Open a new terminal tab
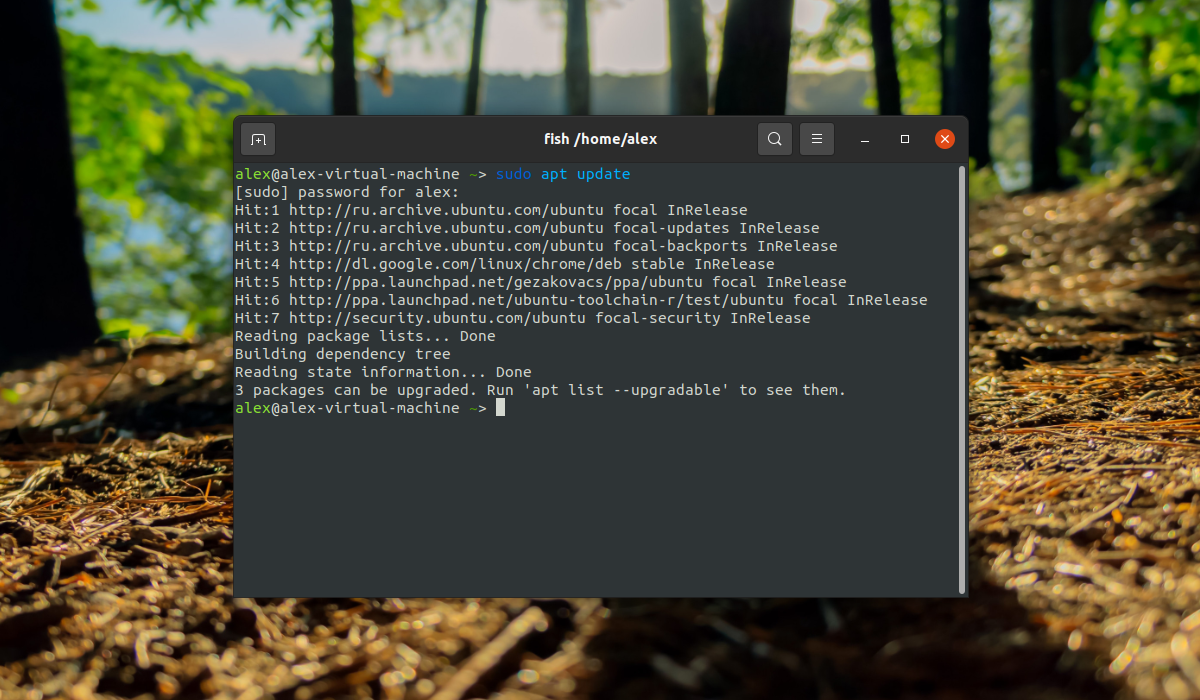The height and width of the screenshot is (700, 1200). [258, 139]
